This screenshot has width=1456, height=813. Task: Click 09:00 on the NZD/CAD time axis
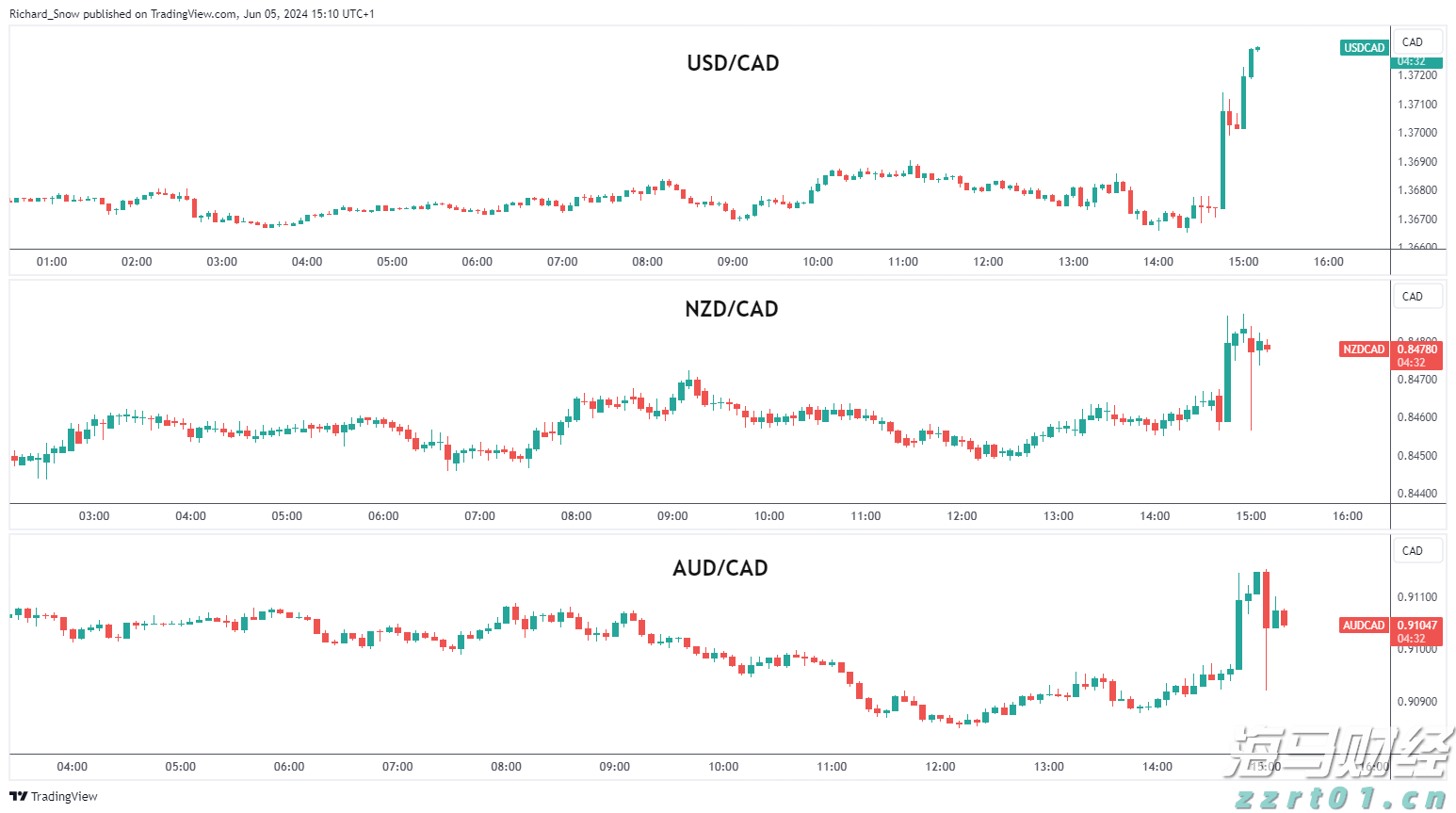pos(672,516)
